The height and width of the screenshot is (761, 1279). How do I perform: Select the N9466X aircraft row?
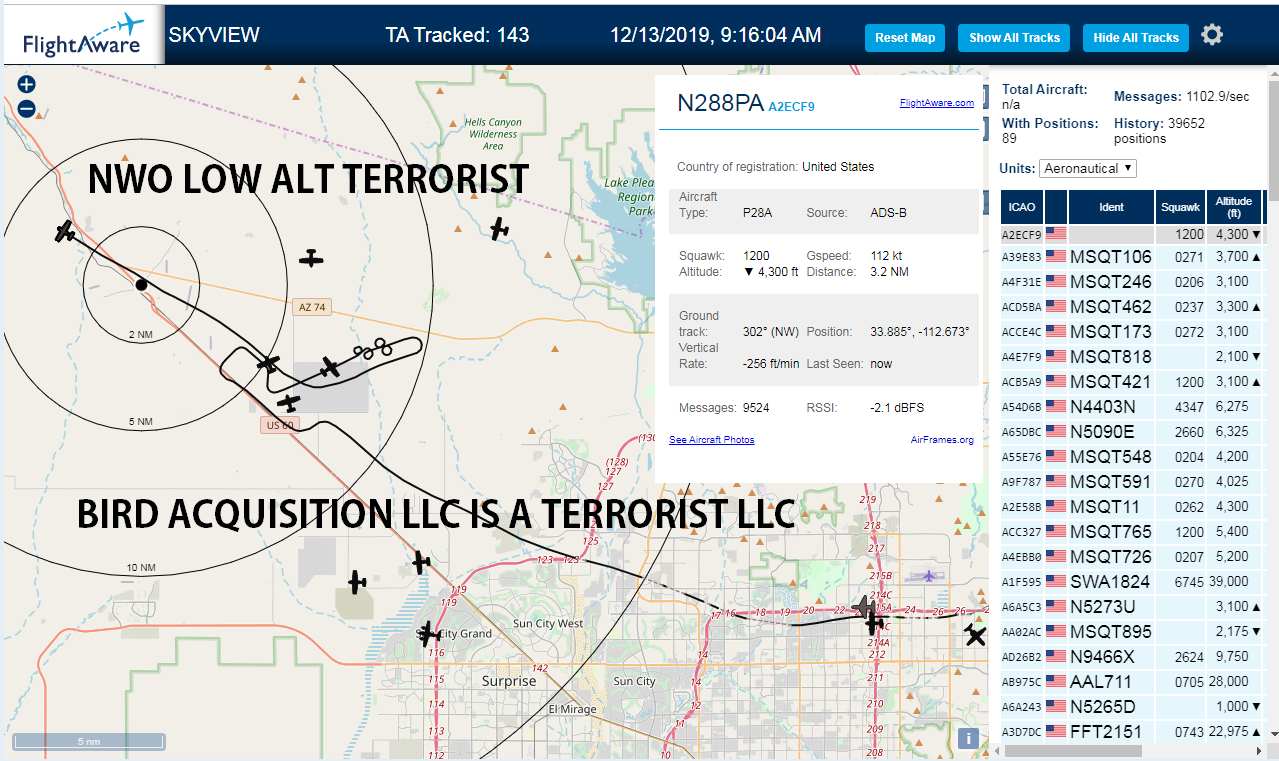tap(1132, 657)
